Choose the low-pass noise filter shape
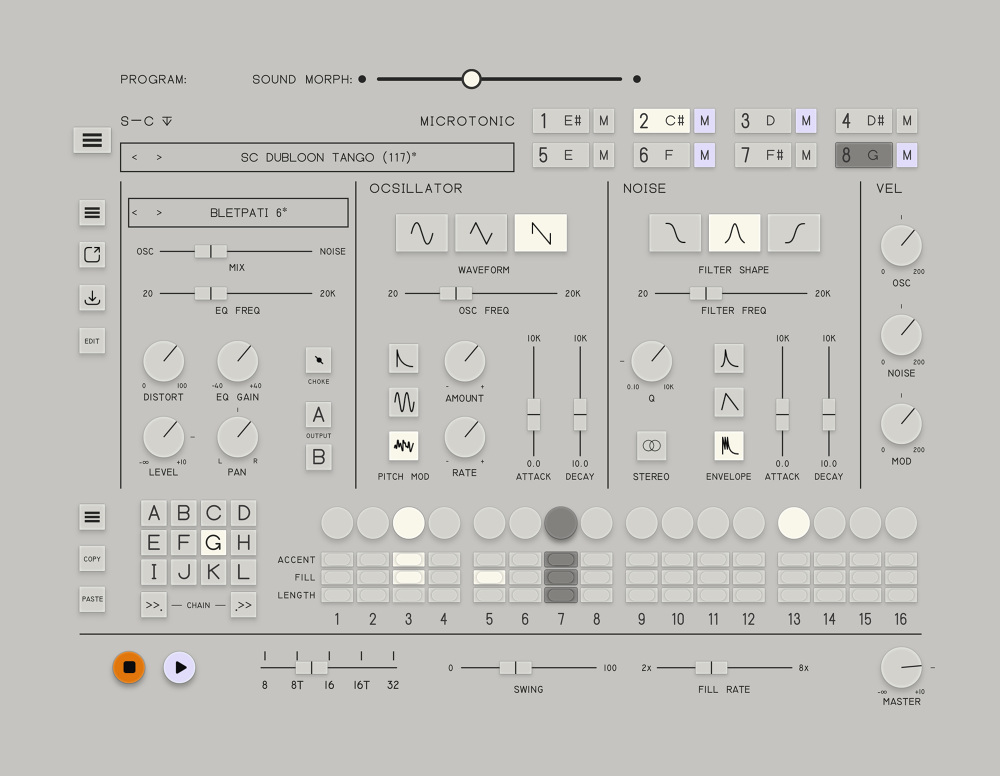Screen dimensions: 1000x776 coord(675,233)
